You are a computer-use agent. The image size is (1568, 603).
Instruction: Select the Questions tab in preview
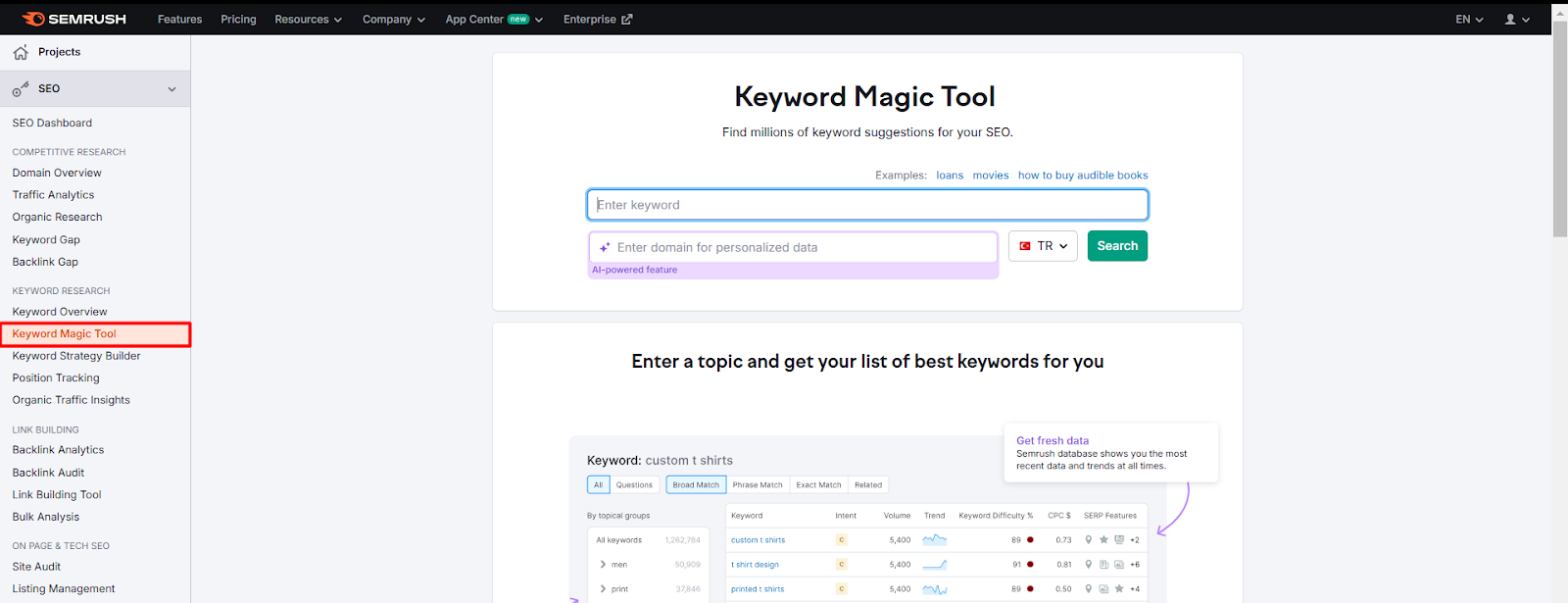click(634, 484)
